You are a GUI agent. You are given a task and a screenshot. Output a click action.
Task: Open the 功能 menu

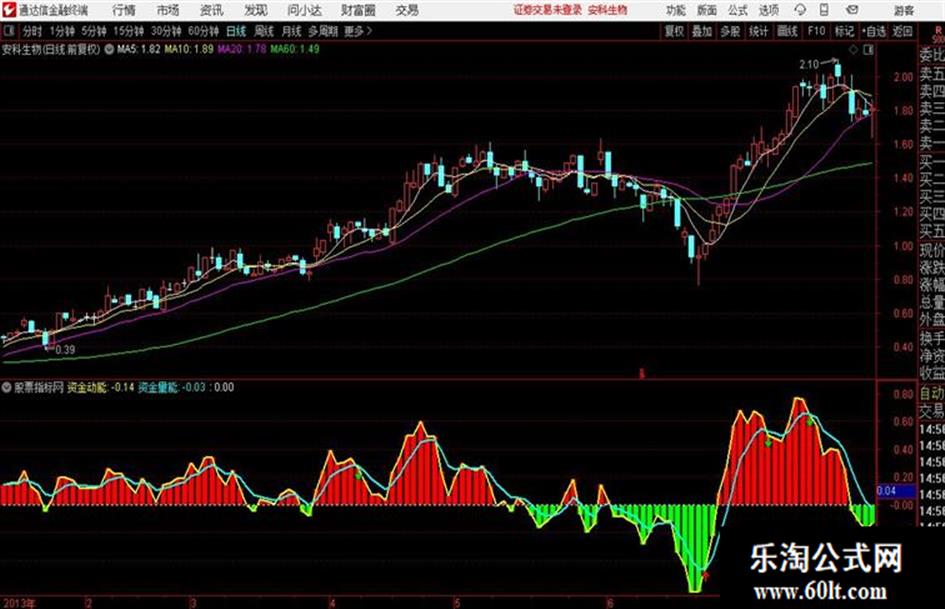(676, 10)
